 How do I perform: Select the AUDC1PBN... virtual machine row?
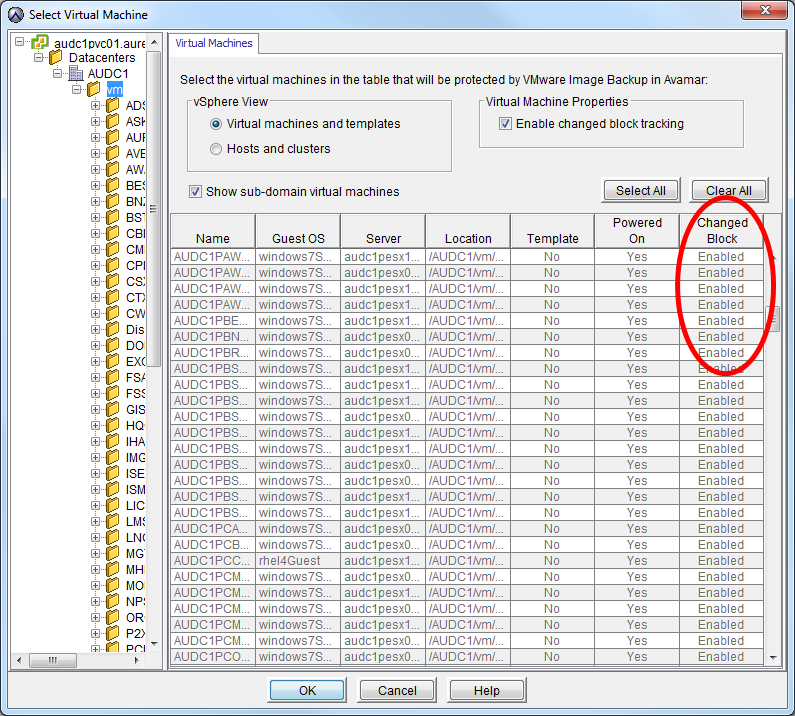point(467,337)
